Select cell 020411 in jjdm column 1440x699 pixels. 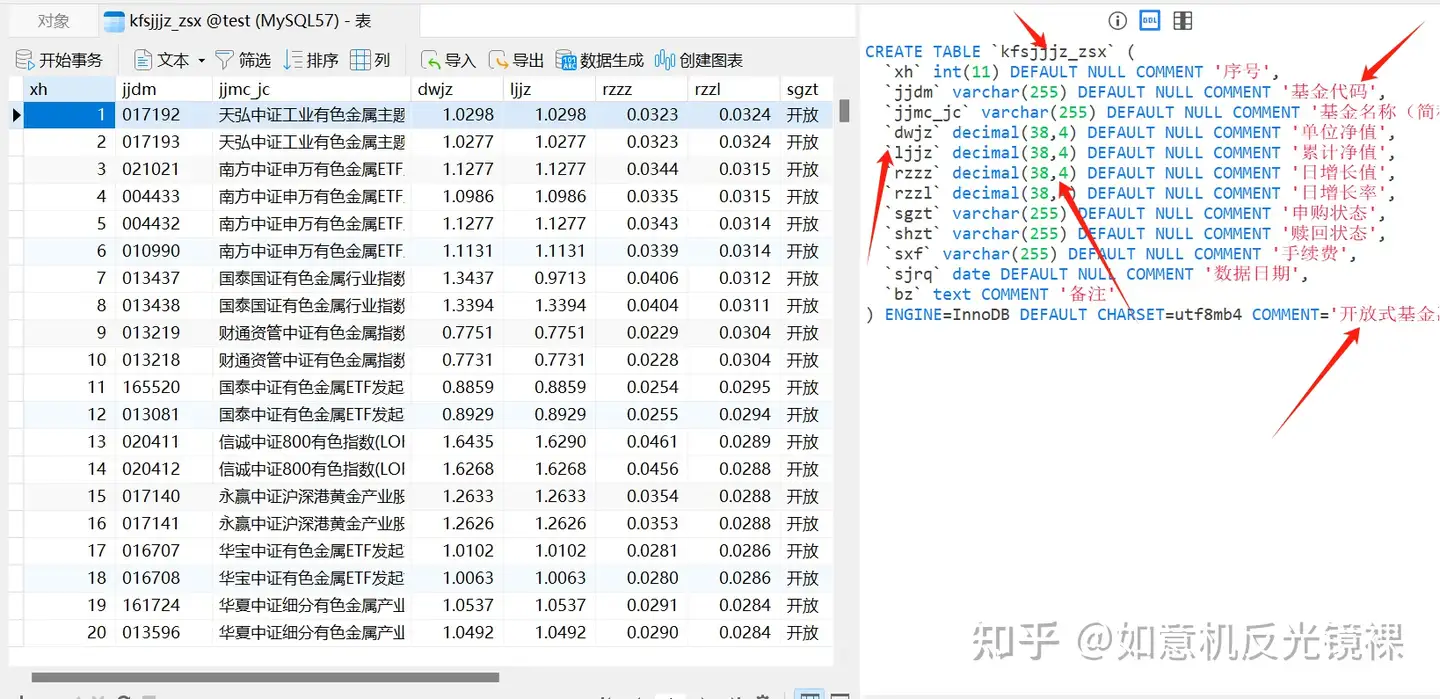pos(163,442)
